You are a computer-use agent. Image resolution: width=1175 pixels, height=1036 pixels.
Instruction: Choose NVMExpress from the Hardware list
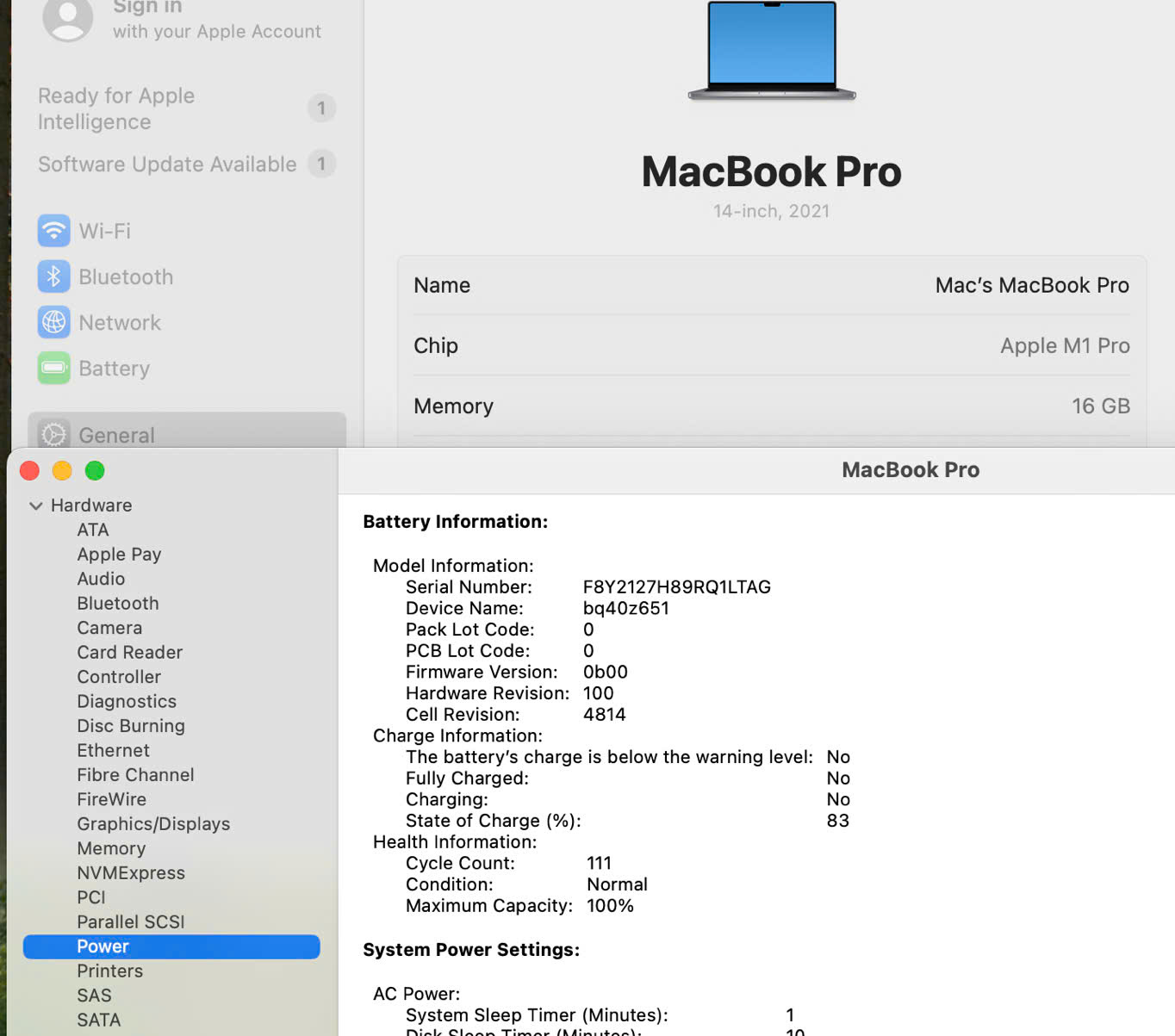coord(131,873)
